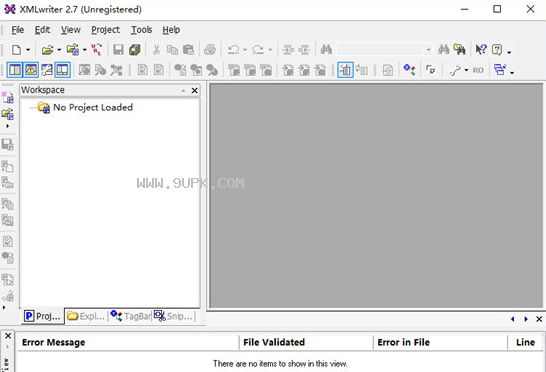Click the Indent icon
This screenshot has height=372, width=546.
288,50
